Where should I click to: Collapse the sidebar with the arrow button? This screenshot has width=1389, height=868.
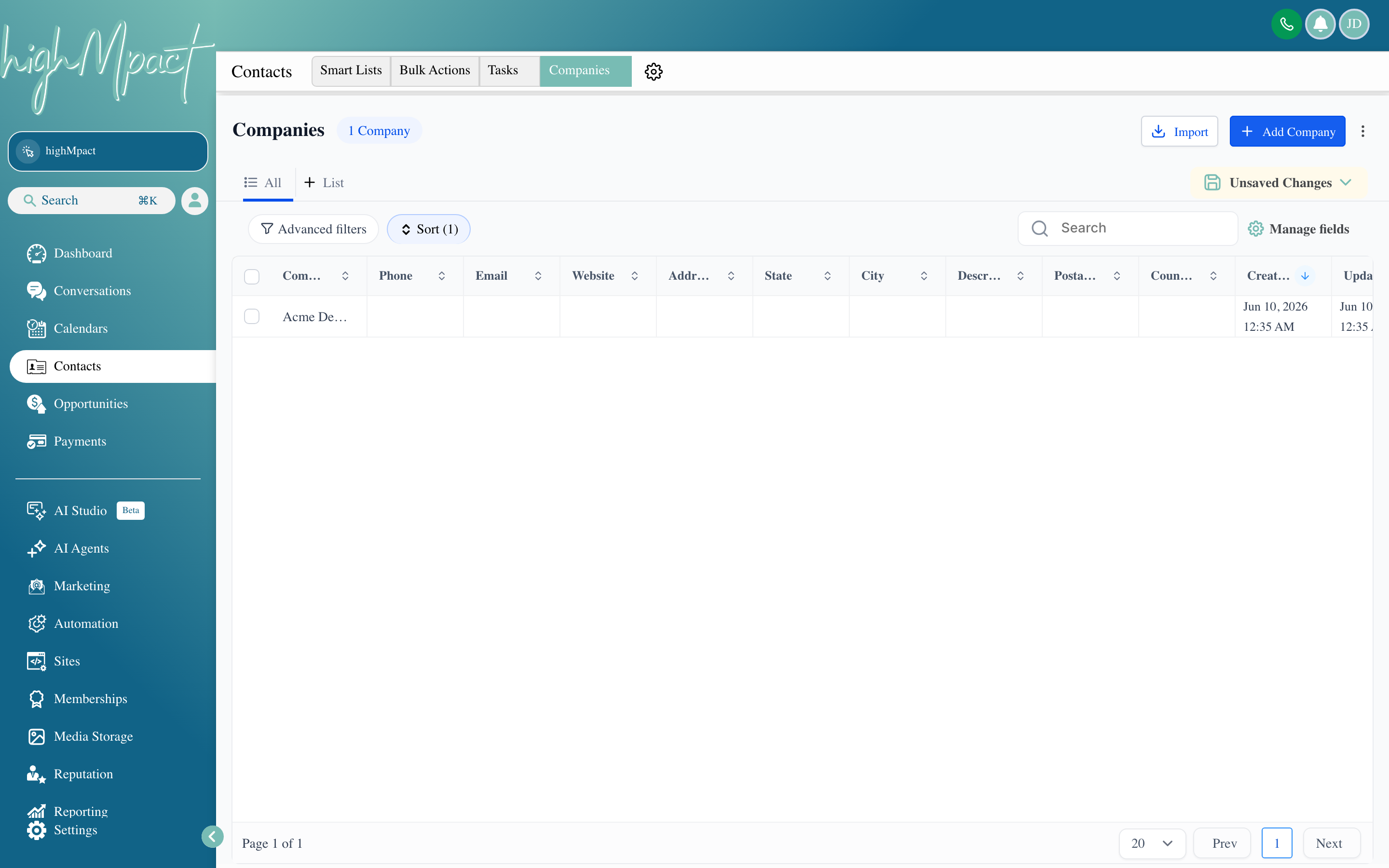[x=212, y=837]
